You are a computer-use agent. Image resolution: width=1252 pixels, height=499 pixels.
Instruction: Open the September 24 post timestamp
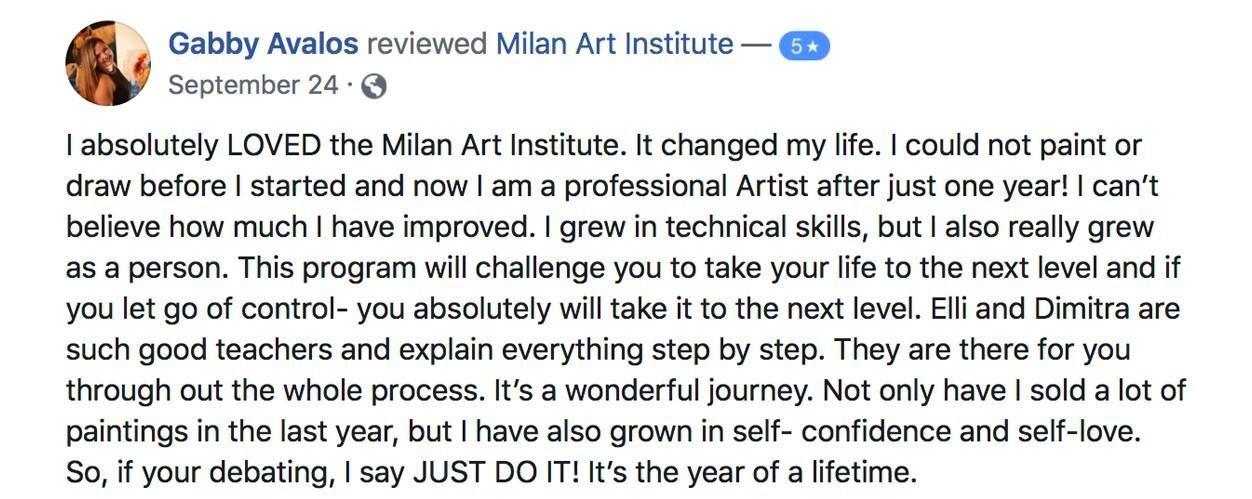253,86
